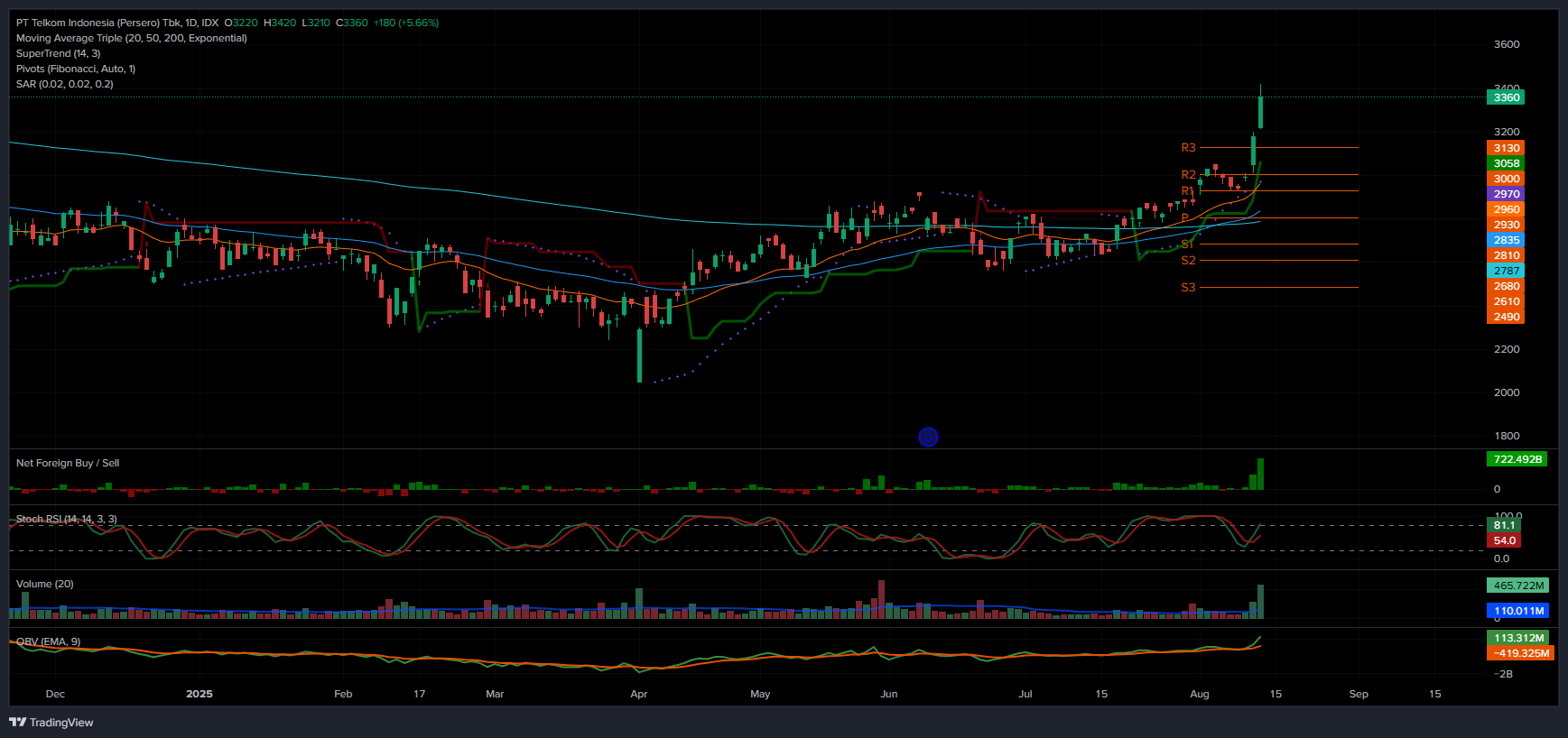The image size is (1568, 738).
Task: Click the S2 pivot level label
Action: coord(1188,260)
